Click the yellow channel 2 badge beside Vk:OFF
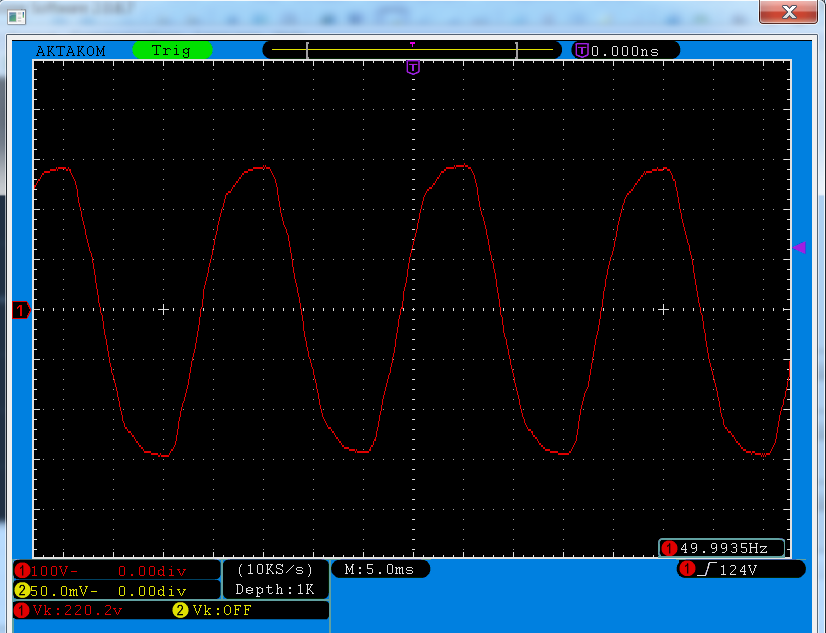This screenshot has height=633, width=826. (x=180, y=610)
